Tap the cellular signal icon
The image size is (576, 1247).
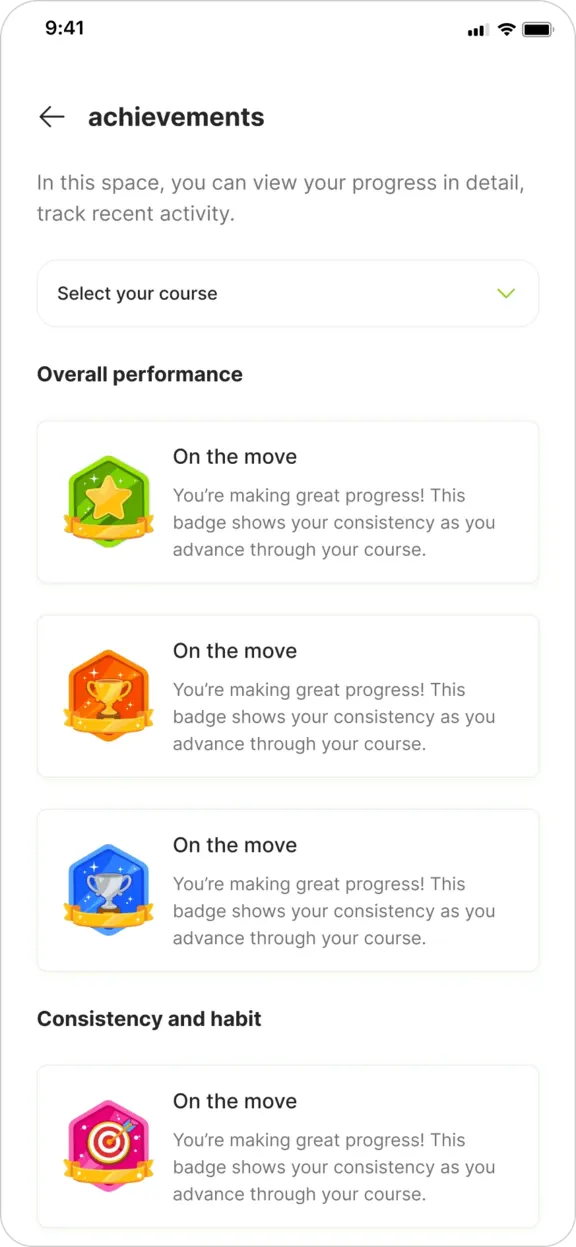click(477, 30)
